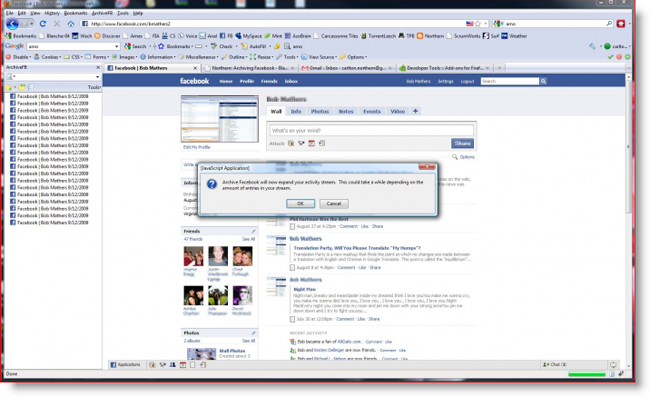Stop loading with the X toolbar icon
This screenshot has width=650, height=397.
(x=57, y=24)
